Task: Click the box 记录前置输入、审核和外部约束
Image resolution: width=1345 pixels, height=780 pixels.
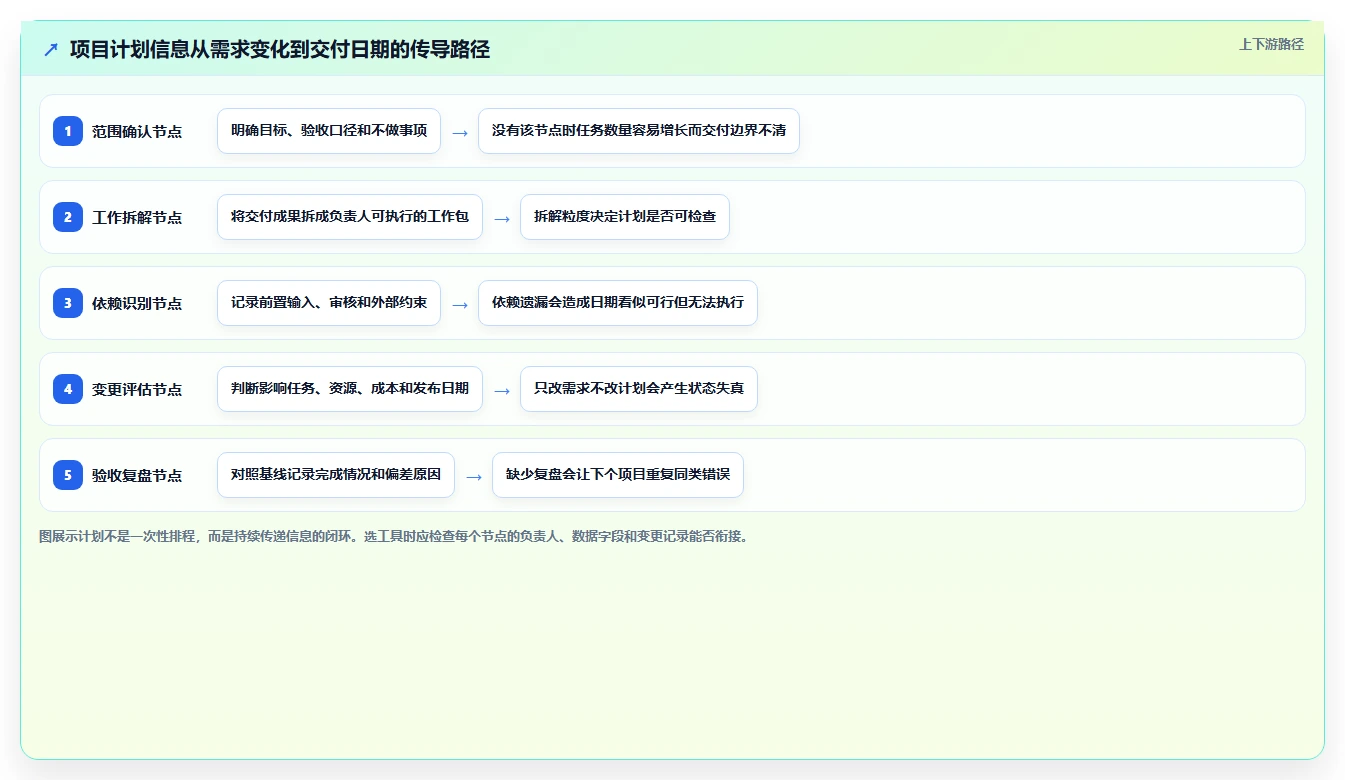Action: coord(329,303)
